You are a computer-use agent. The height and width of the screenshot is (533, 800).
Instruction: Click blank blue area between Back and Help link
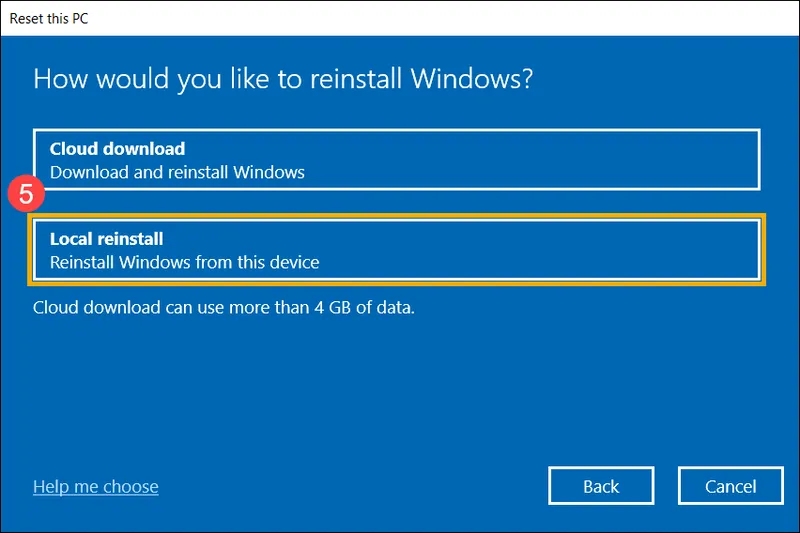point(352,486)
